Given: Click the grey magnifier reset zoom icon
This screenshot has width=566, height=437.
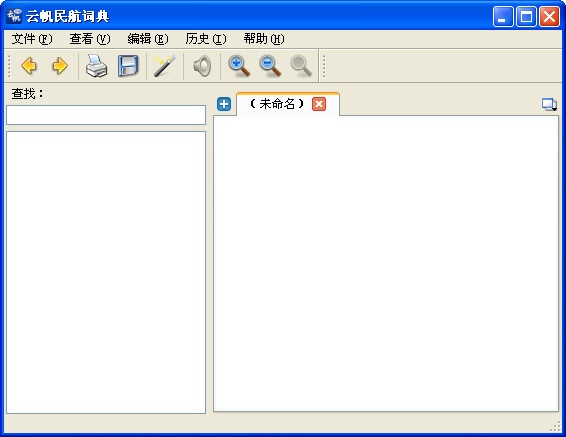Looking at the screenshot, I should 301,66.
